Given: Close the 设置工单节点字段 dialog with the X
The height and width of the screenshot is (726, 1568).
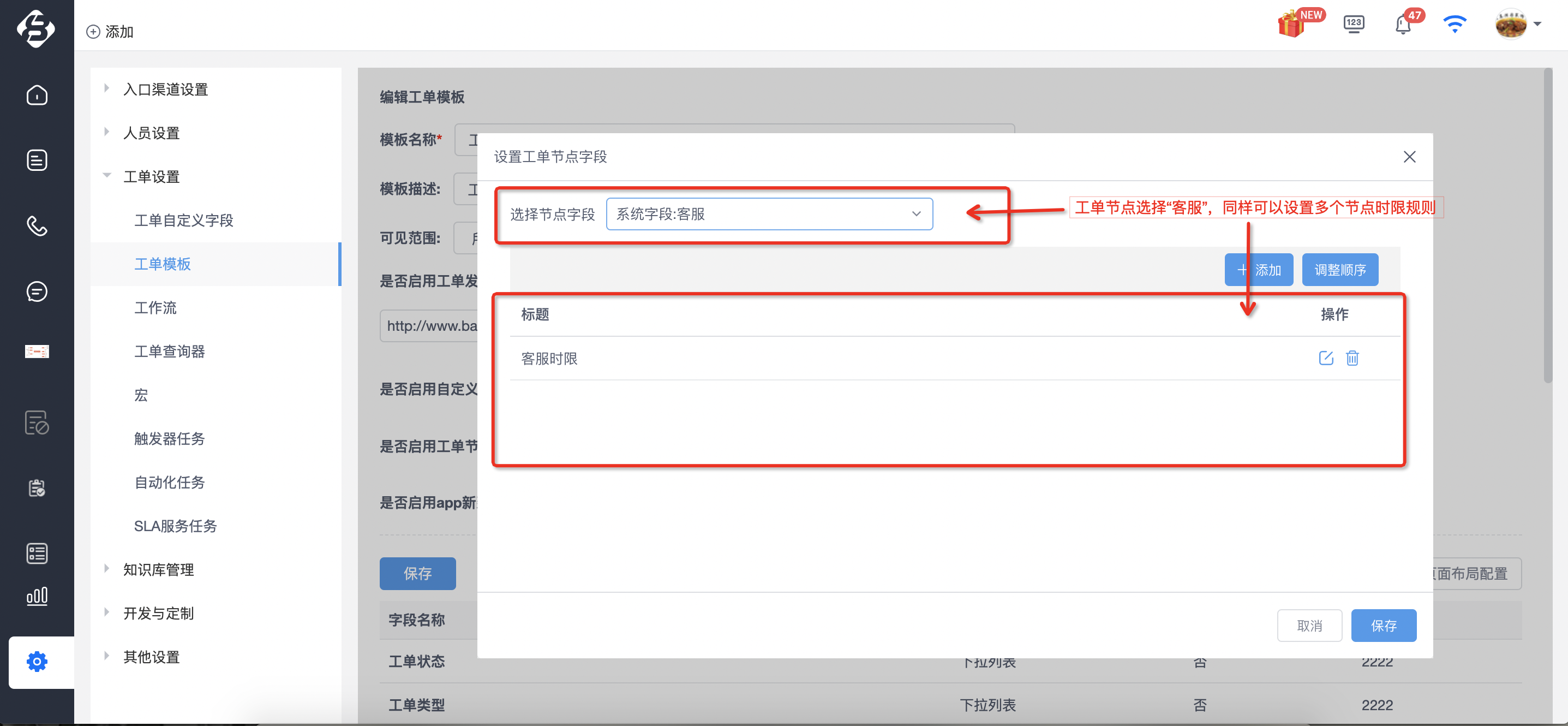Looking at the screenshot, I should pos(1409,157).
